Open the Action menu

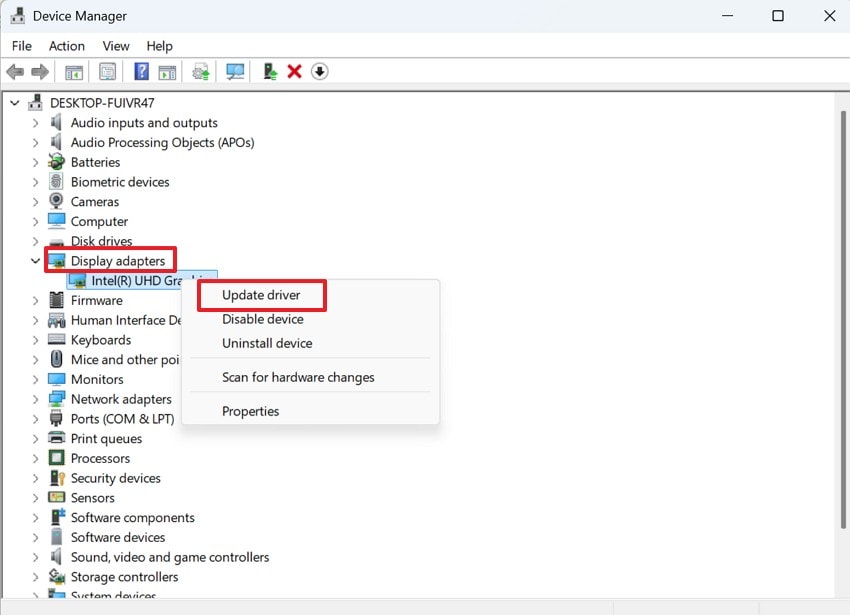coord(66,46)
